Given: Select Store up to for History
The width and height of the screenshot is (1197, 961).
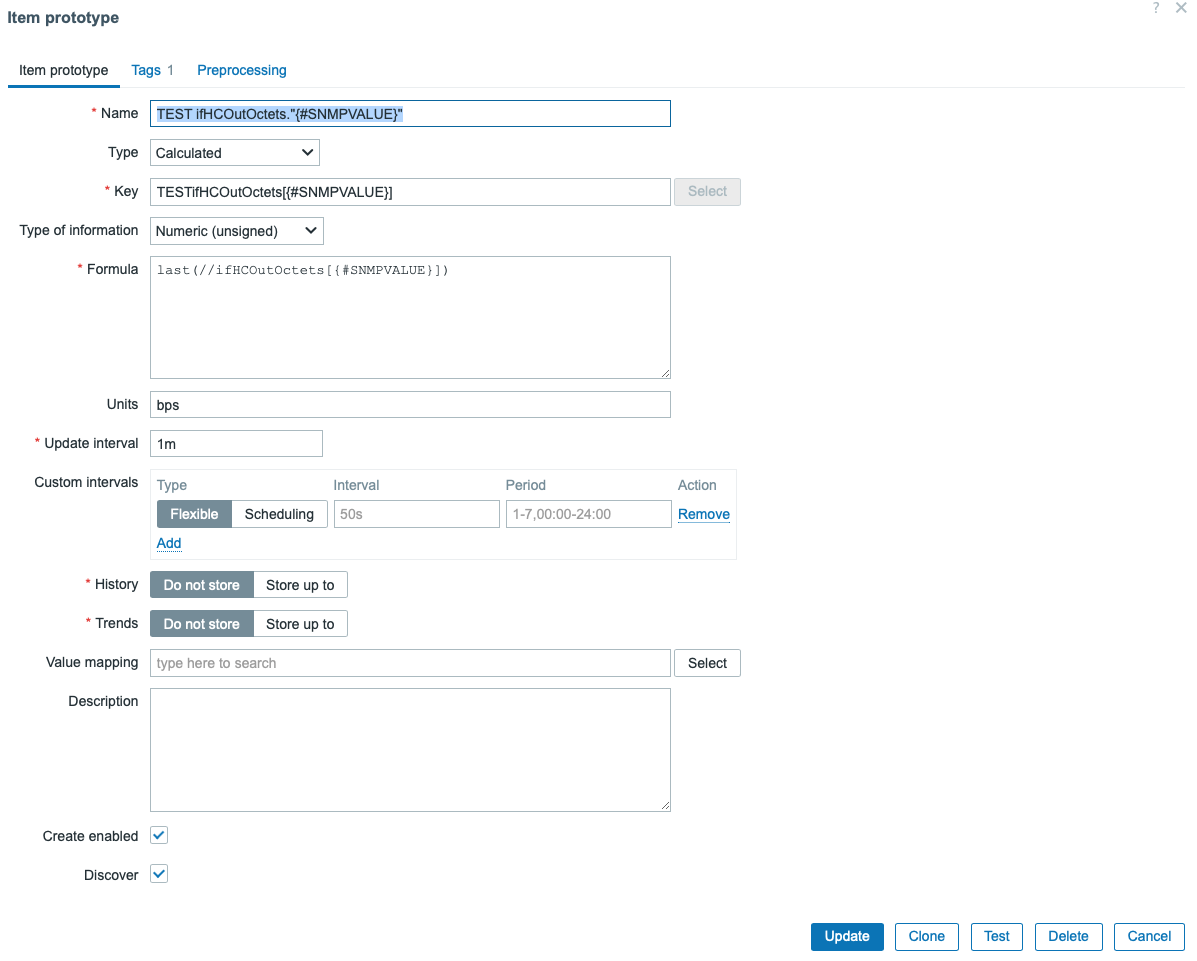Looking at the screenshot, I should coord(300,585).
